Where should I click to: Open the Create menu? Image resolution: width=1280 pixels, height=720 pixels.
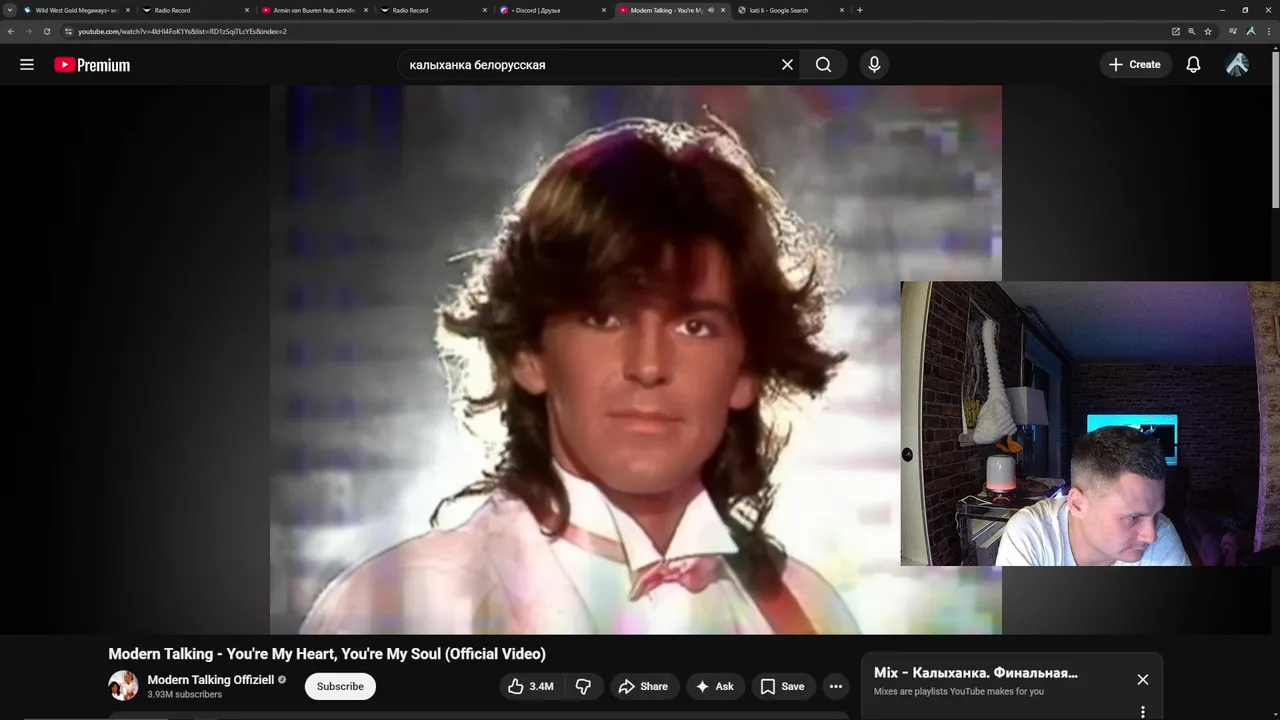(x=1136, y=65)
